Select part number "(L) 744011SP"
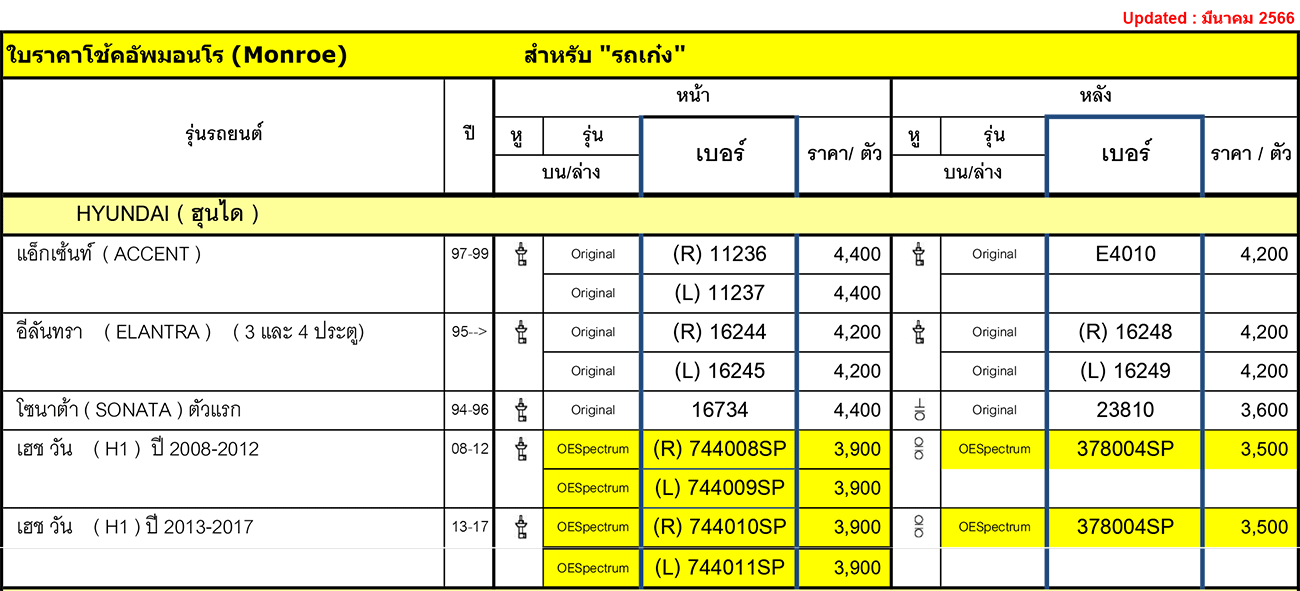Screen dimensions: 1300x591 click(x=720, y=566)
